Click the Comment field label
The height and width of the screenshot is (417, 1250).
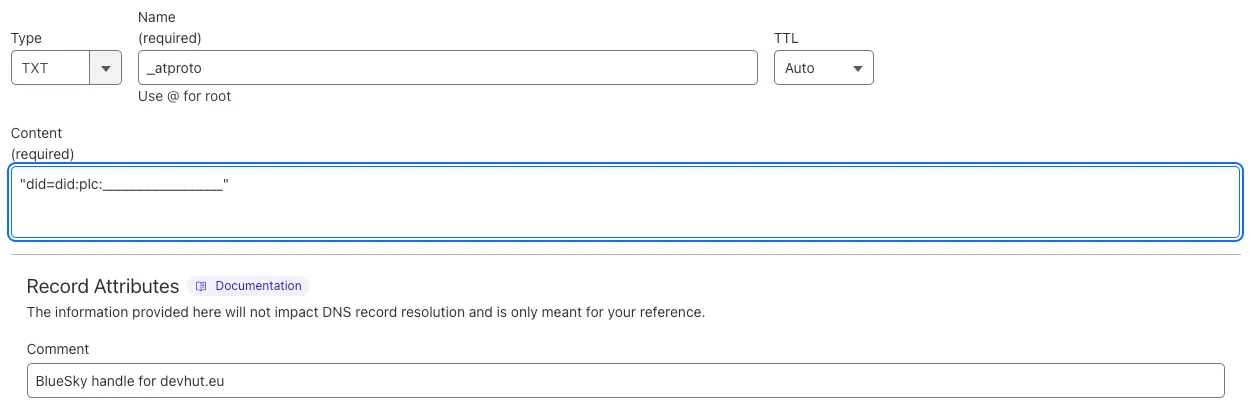[58, 349]
